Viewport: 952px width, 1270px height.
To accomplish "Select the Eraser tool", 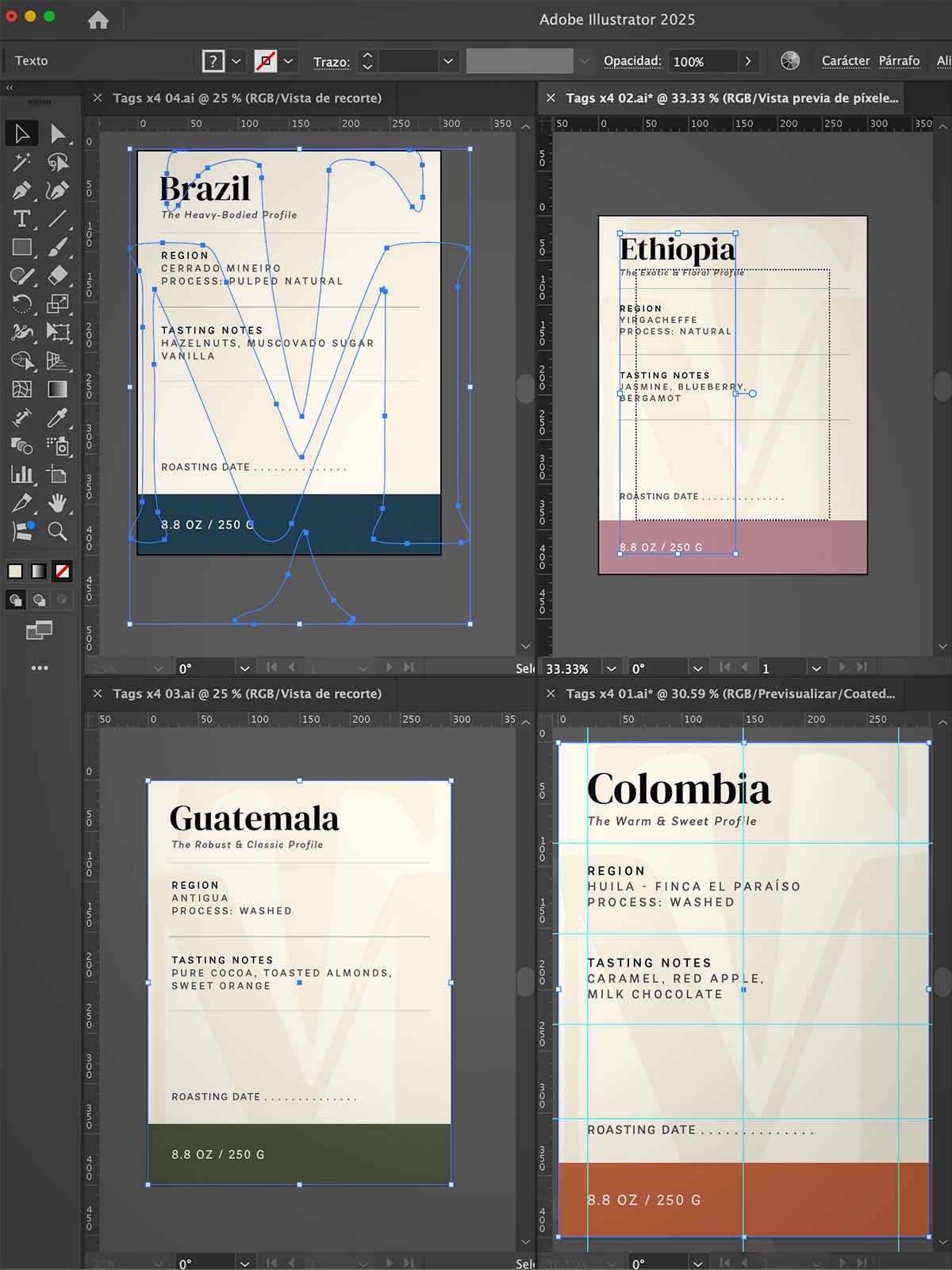I will [x=58, y=275].
